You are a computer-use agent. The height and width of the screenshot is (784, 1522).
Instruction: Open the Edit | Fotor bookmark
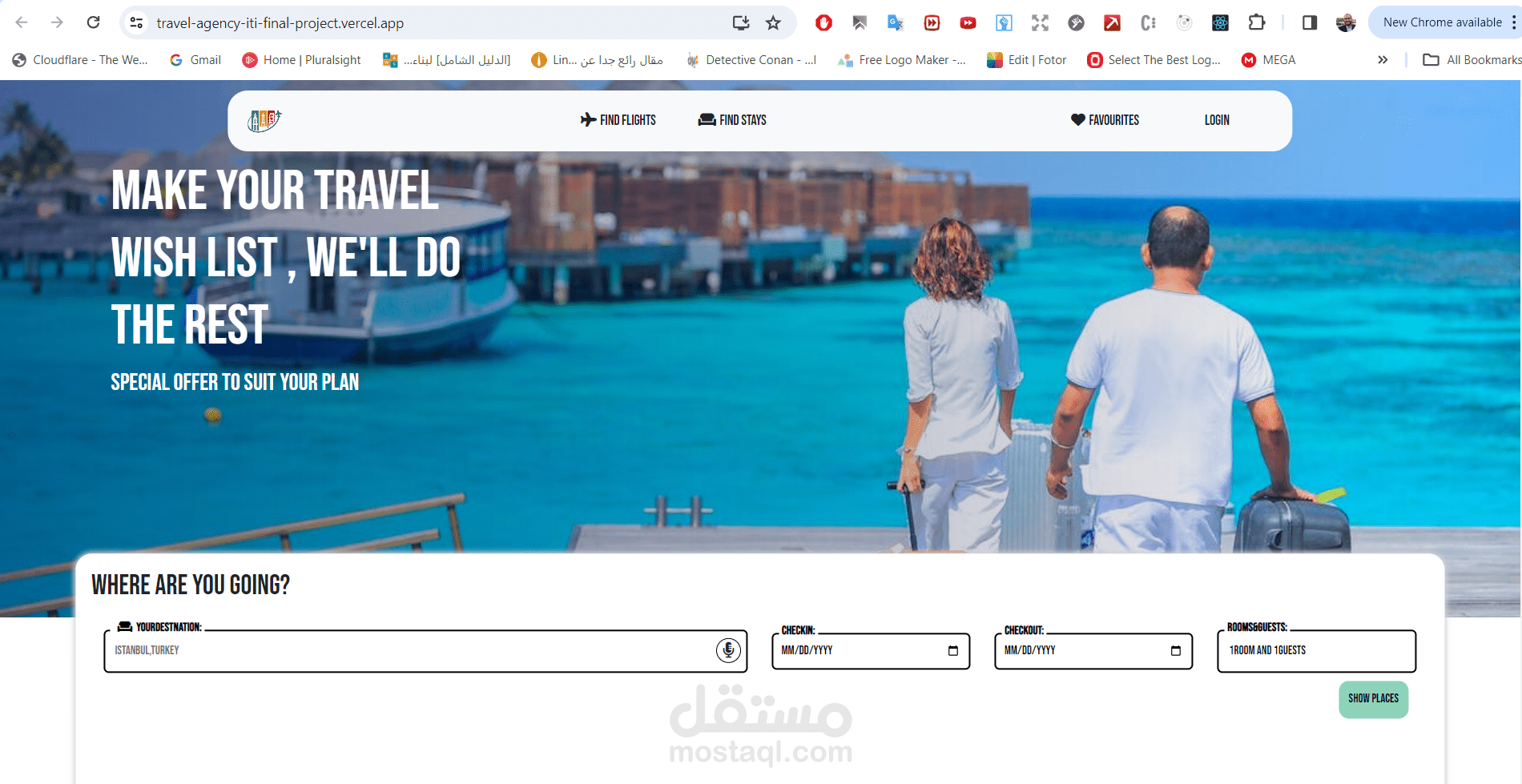[x=1027, y=60]
